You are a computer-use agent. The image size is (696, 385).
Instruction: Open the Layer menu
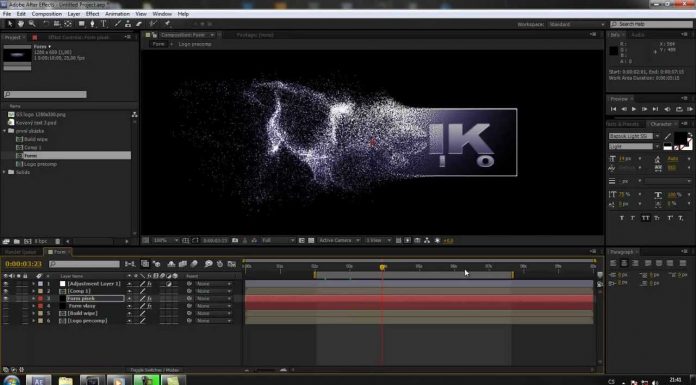click(74, 14)
